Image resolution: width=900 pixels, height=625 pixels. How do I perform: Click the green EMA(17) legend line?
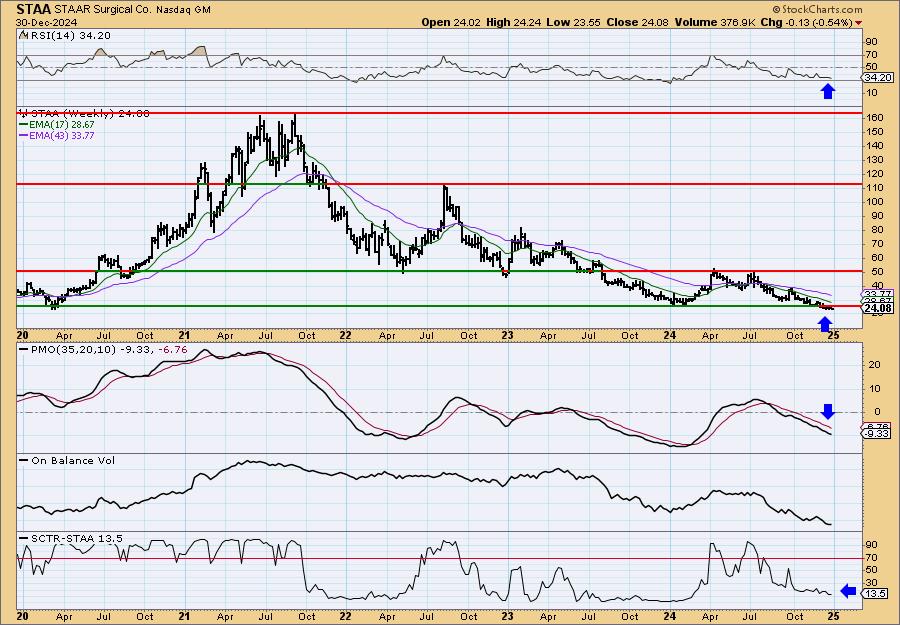point(24,125)
